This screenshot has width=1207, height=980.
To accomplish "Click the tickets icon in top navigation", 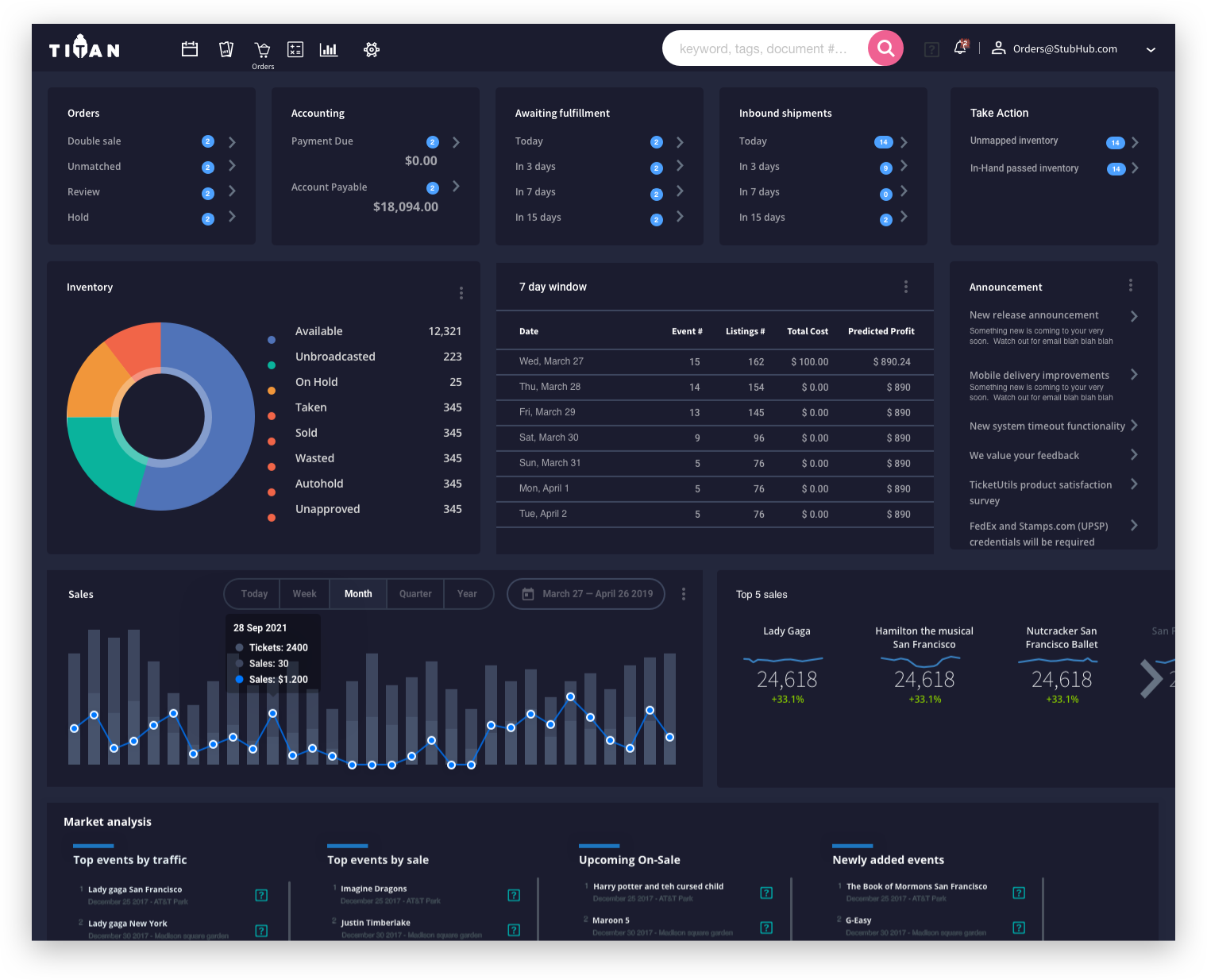I will (226, 49).
